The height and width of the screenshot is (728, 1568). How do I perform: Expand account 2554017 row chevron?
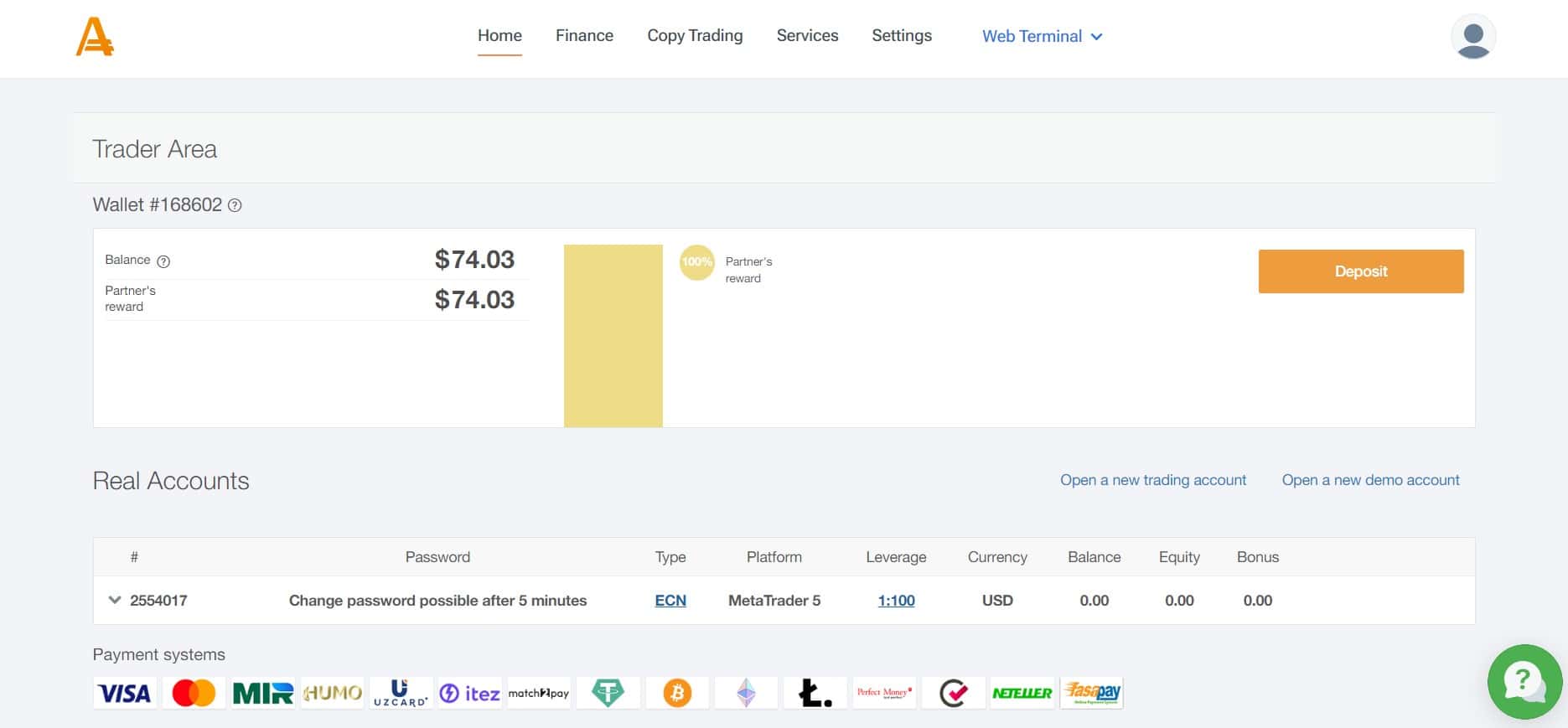(115, 600)
